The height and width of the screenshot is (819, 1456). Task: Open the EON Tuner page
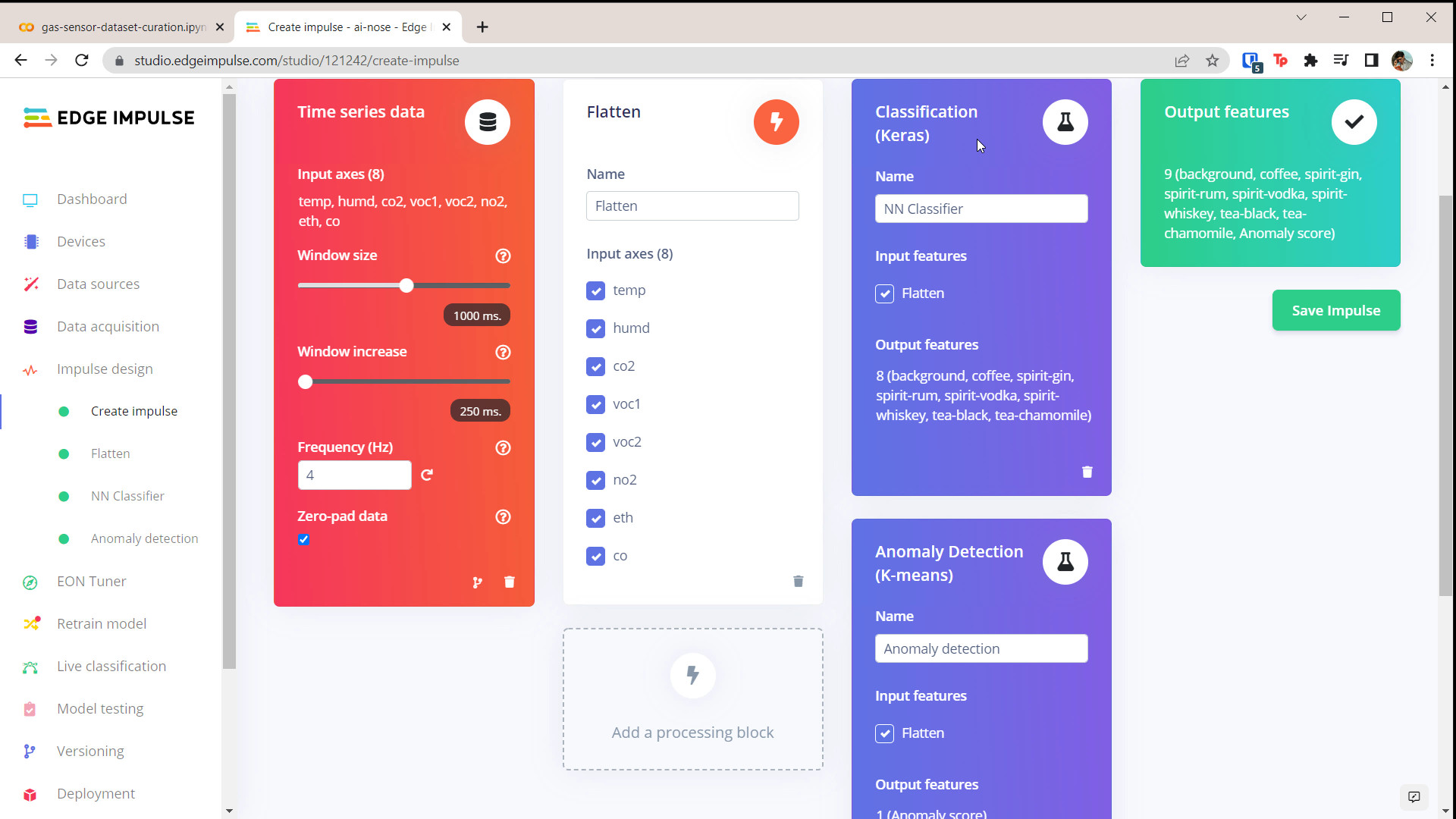pos(91,582)
